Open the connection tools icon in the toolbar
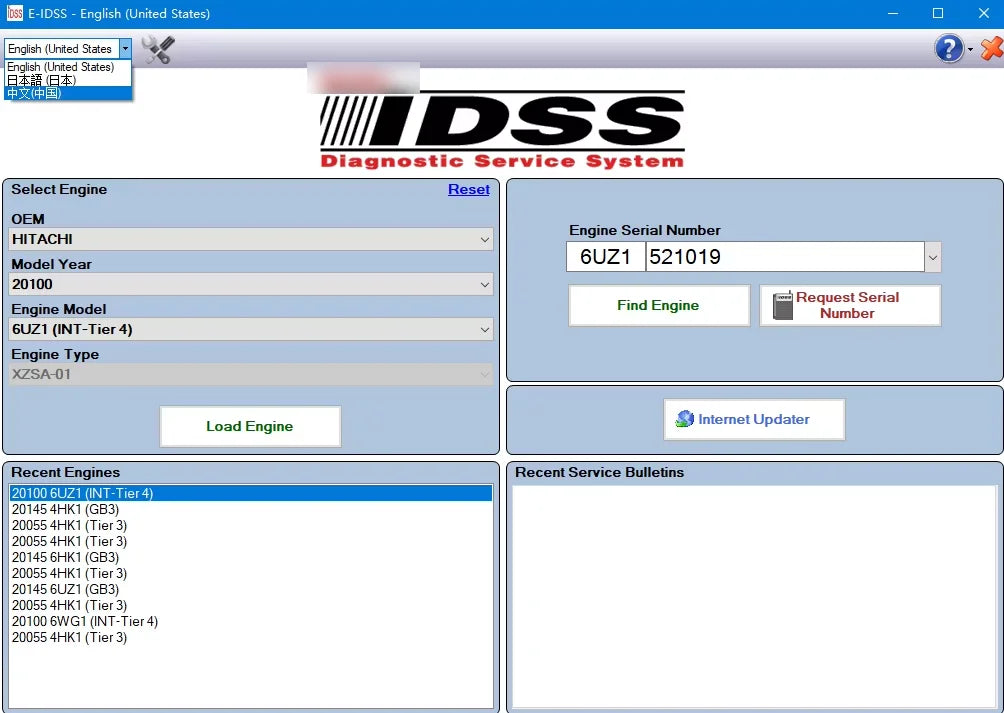 pyautogui.click(x=157, y=48)
